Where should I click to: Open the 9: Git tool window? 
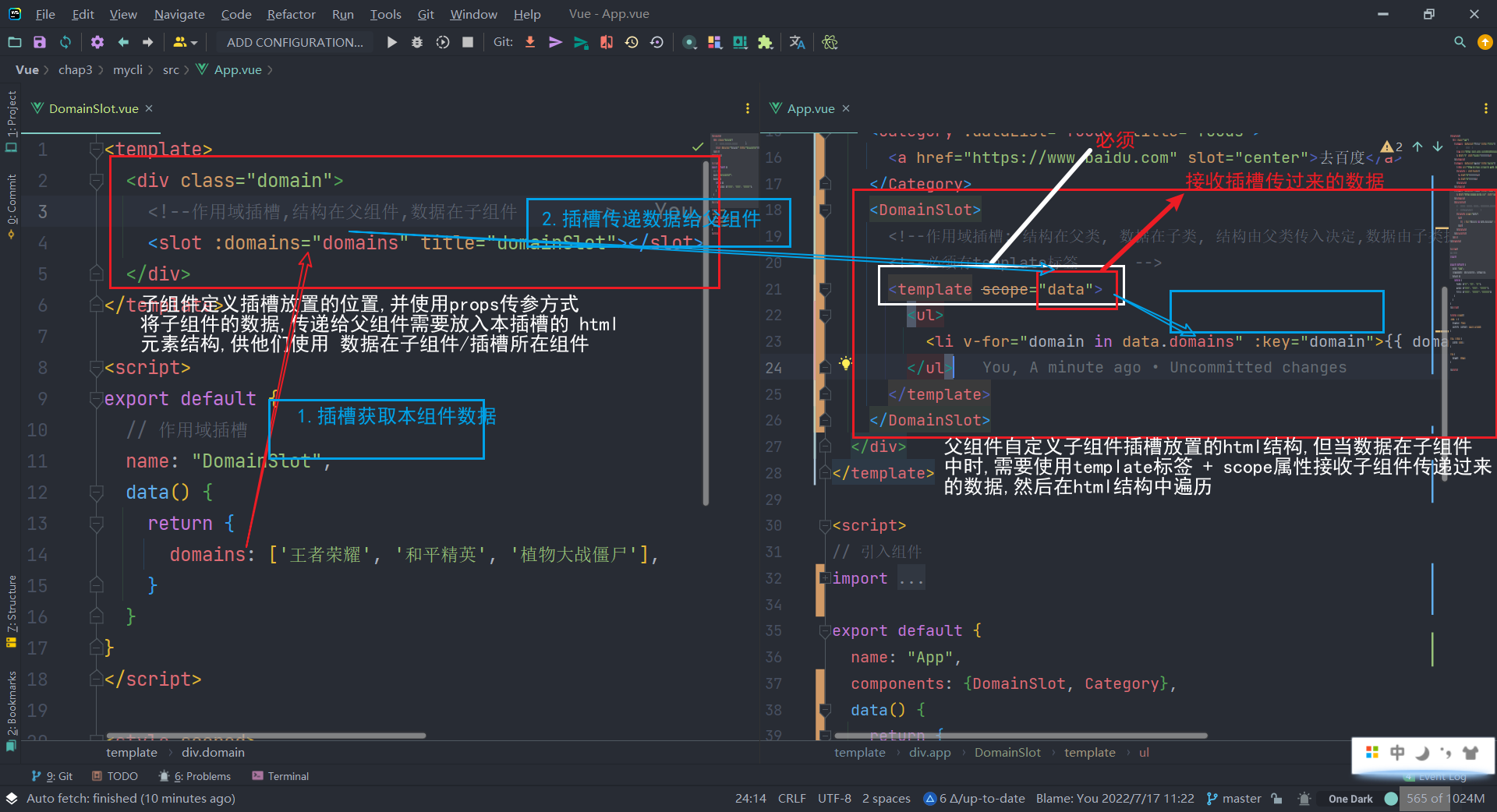coord(52,776)
